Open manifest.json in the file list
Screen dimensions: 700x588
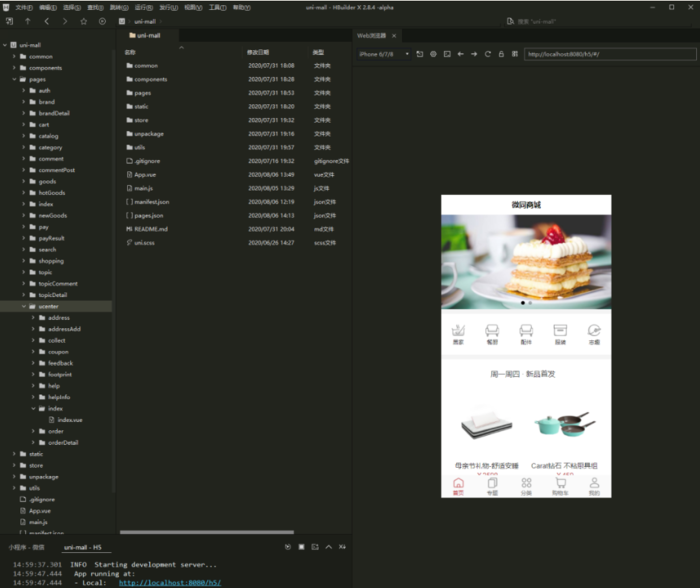pyautogui.click(x=151, y=202)
